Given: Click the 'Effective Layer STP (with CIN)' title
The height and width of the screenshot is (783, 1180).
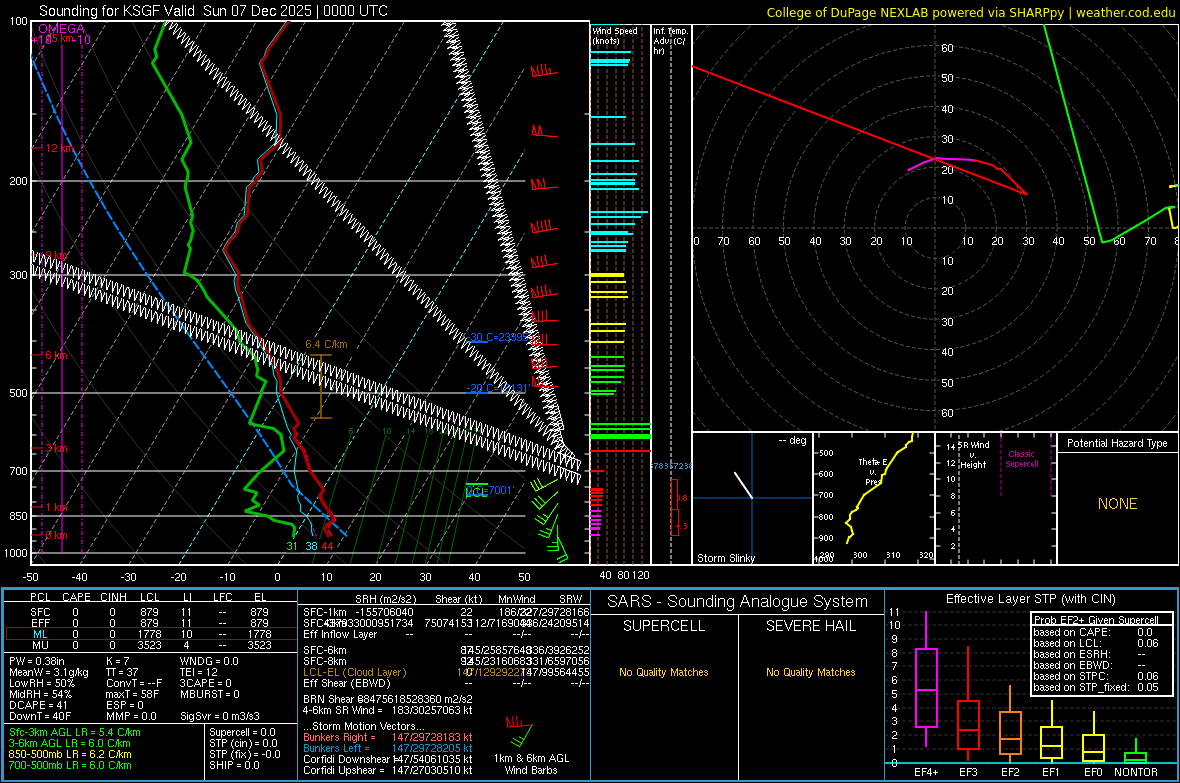Looking at the screenshot, I should pos(1030,599).
